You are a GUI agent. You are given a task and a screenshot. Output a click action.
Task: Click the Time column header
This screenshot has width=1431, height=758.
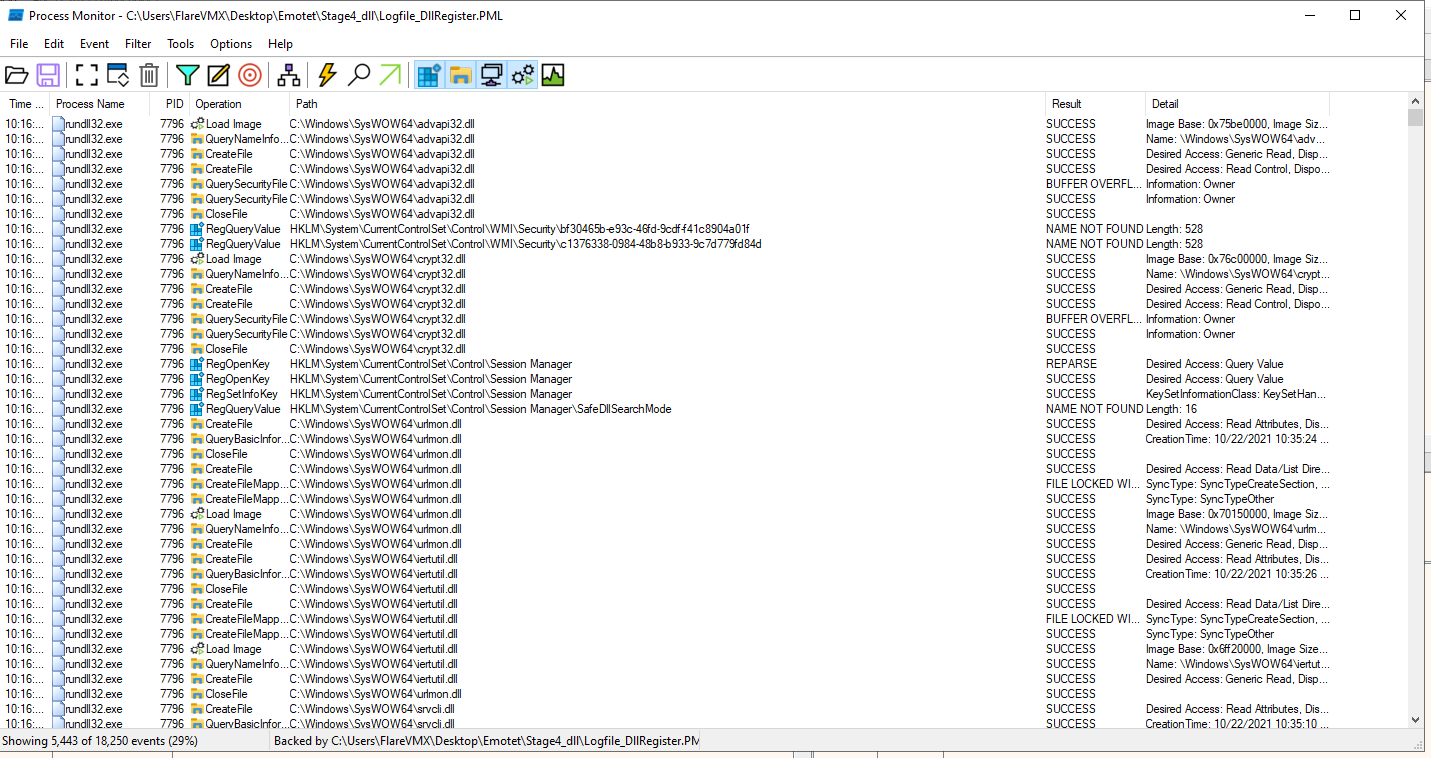(26, 104)
